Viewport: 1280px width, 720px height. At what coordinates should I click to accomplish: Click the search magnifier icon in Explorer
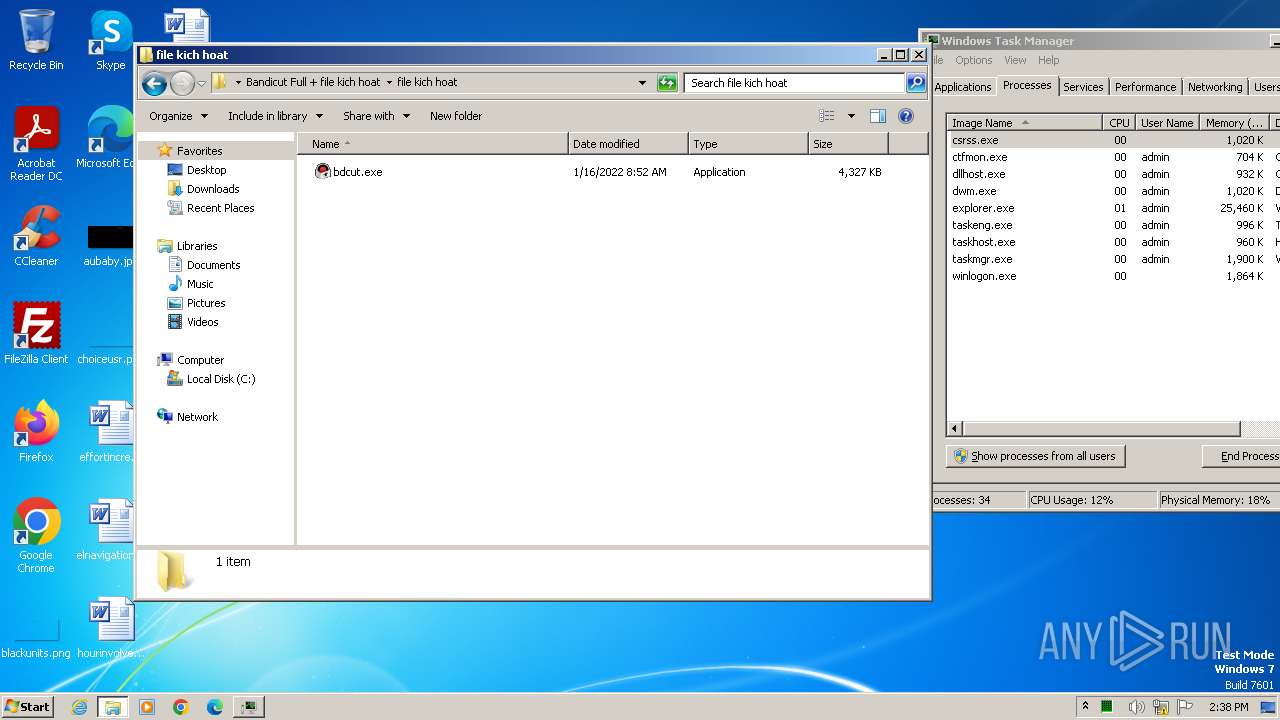915,83
